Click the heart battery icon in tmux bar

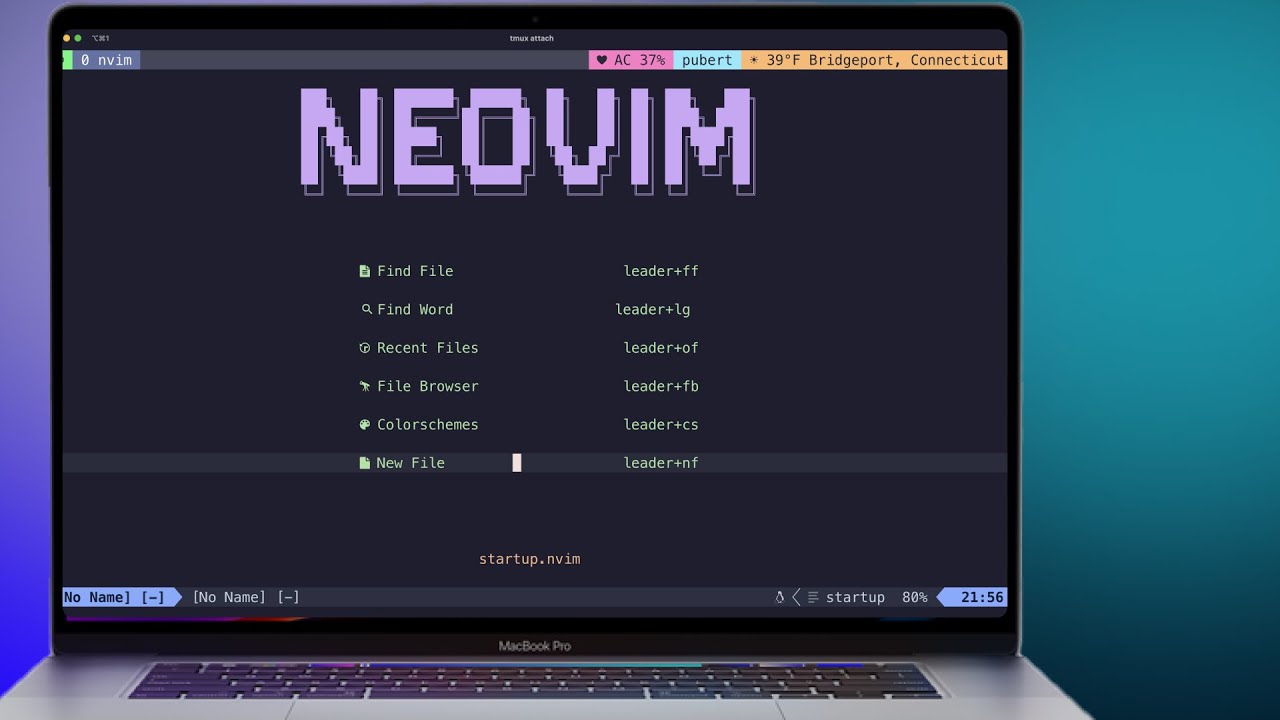(601, 60)
